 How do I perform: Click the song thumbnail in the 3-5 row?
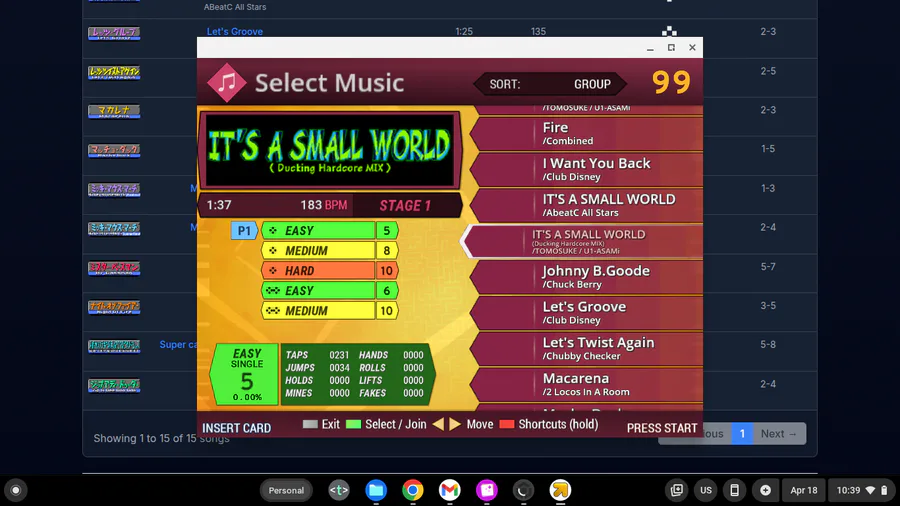[x=114, y=307]
